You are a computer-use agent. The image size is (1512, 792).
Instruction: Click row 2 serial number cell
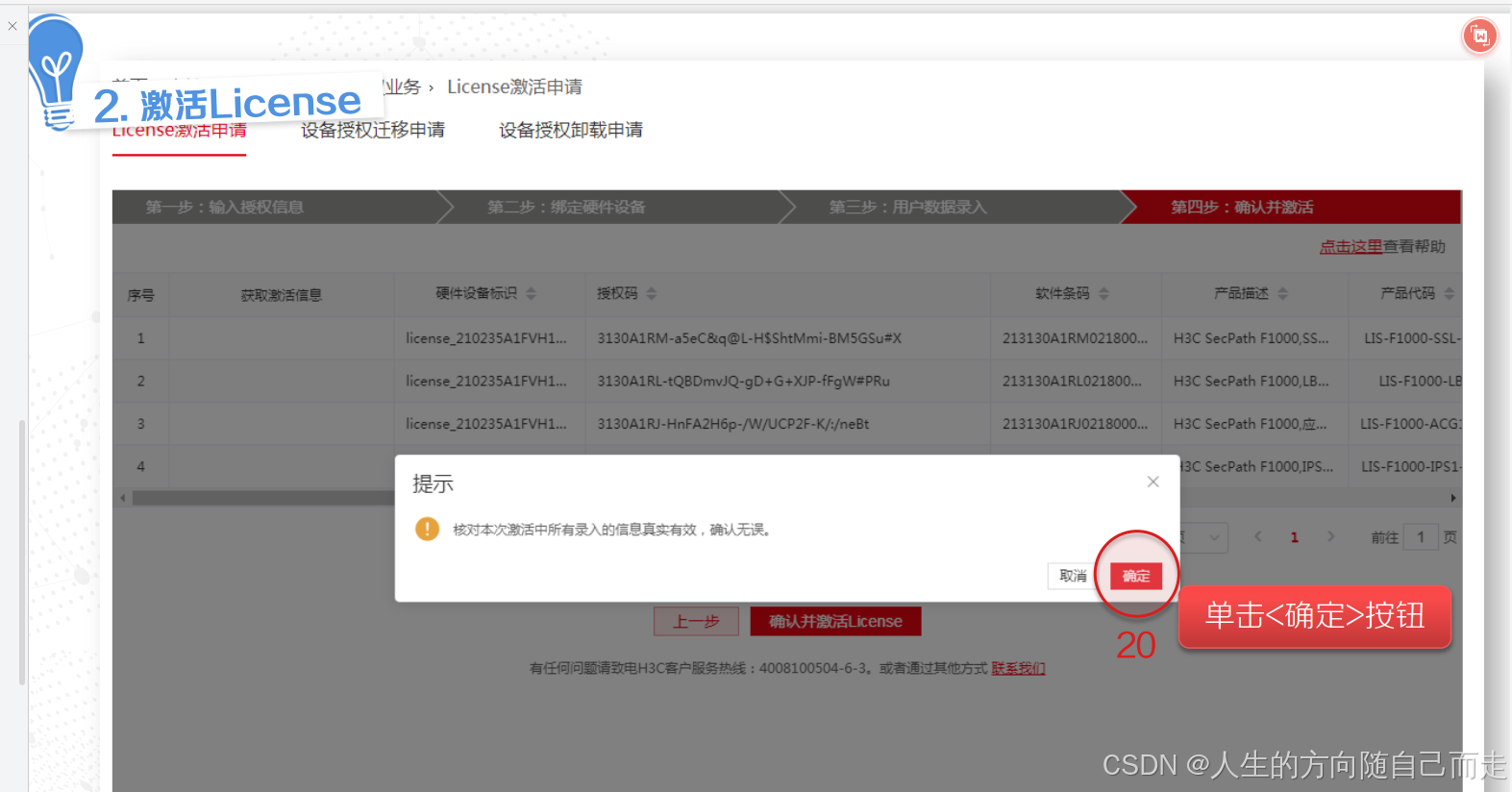pos(140,381)
